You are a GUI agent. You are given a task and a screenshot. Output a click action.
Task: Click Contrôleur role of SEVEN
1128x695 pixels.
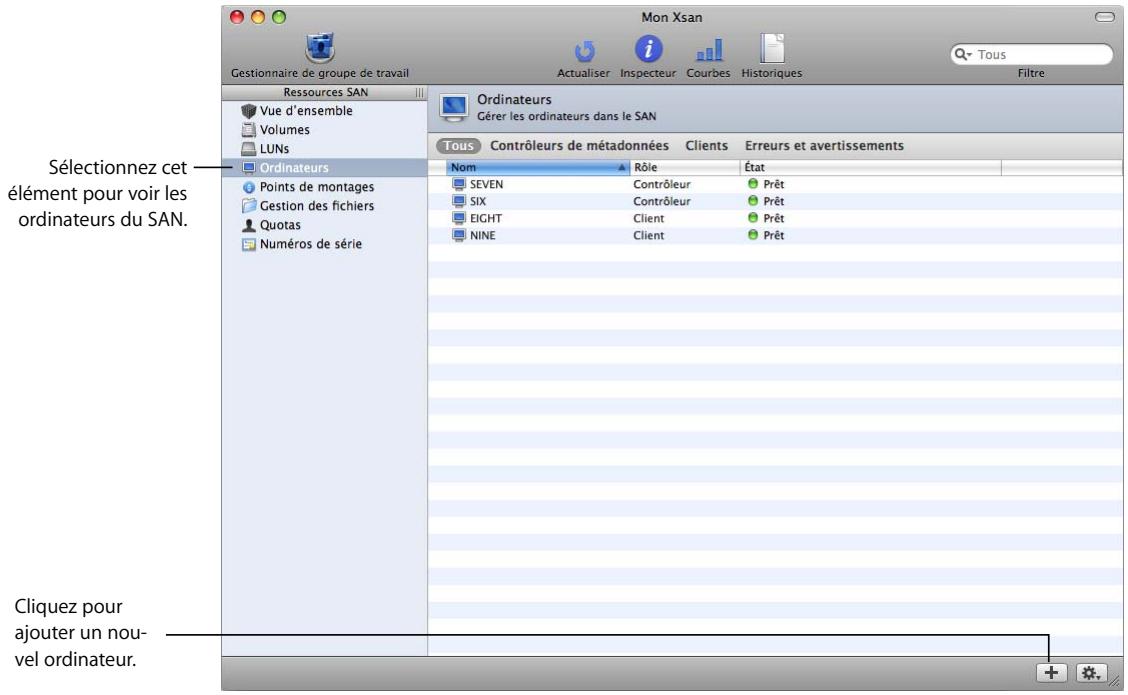pyautogui.click(x=662, y=184)
